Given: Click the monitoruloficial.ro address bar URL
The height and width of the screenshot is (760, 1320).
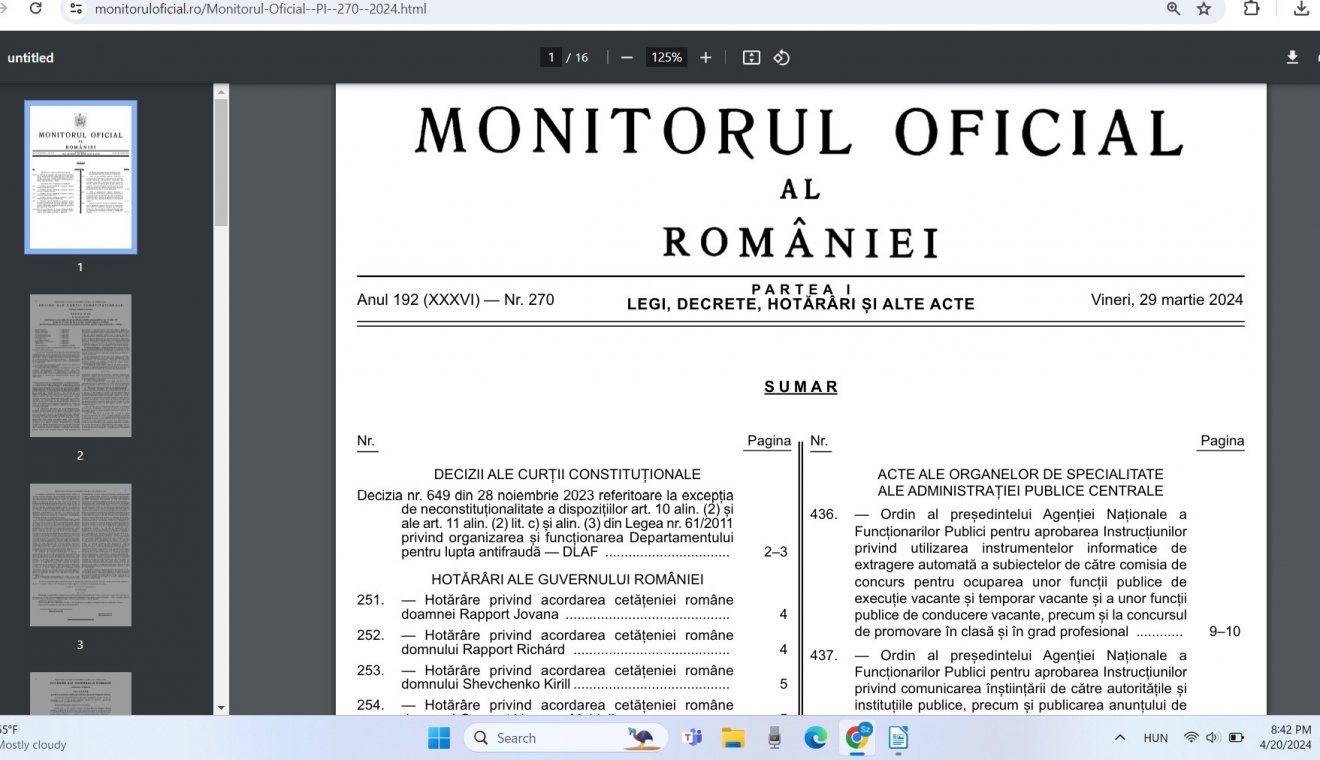Looking at the screenshot, I should (x=260, y=9).
